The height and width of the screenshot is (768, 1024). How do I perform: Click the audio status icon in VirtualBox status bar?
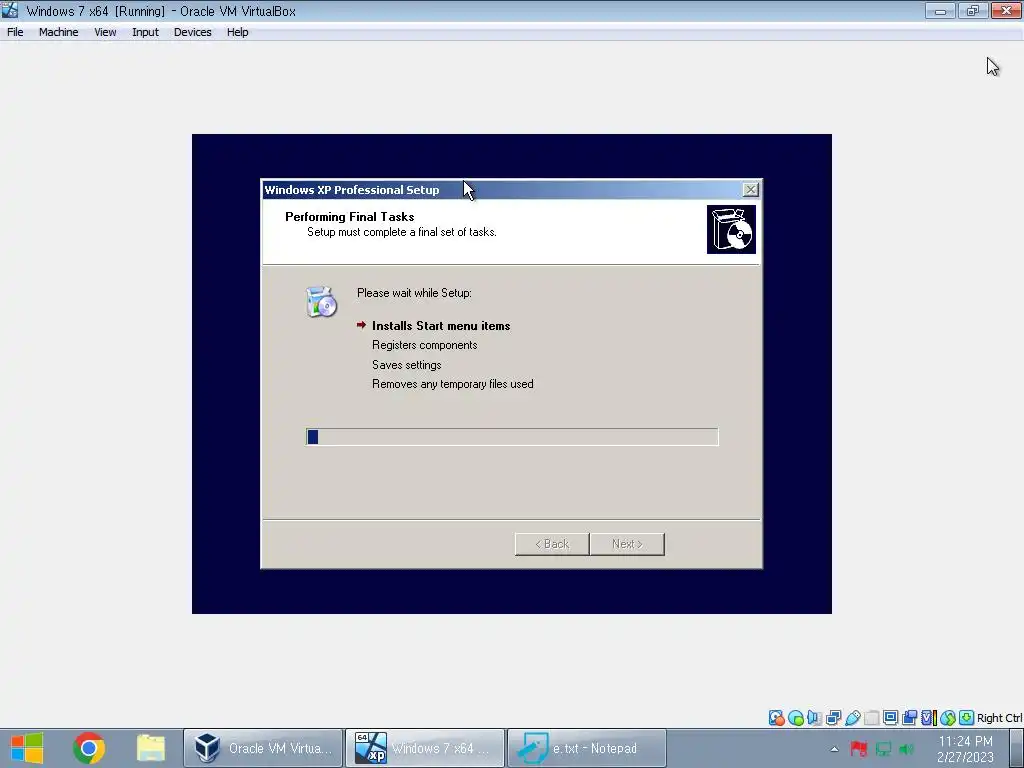coord(814,718)
